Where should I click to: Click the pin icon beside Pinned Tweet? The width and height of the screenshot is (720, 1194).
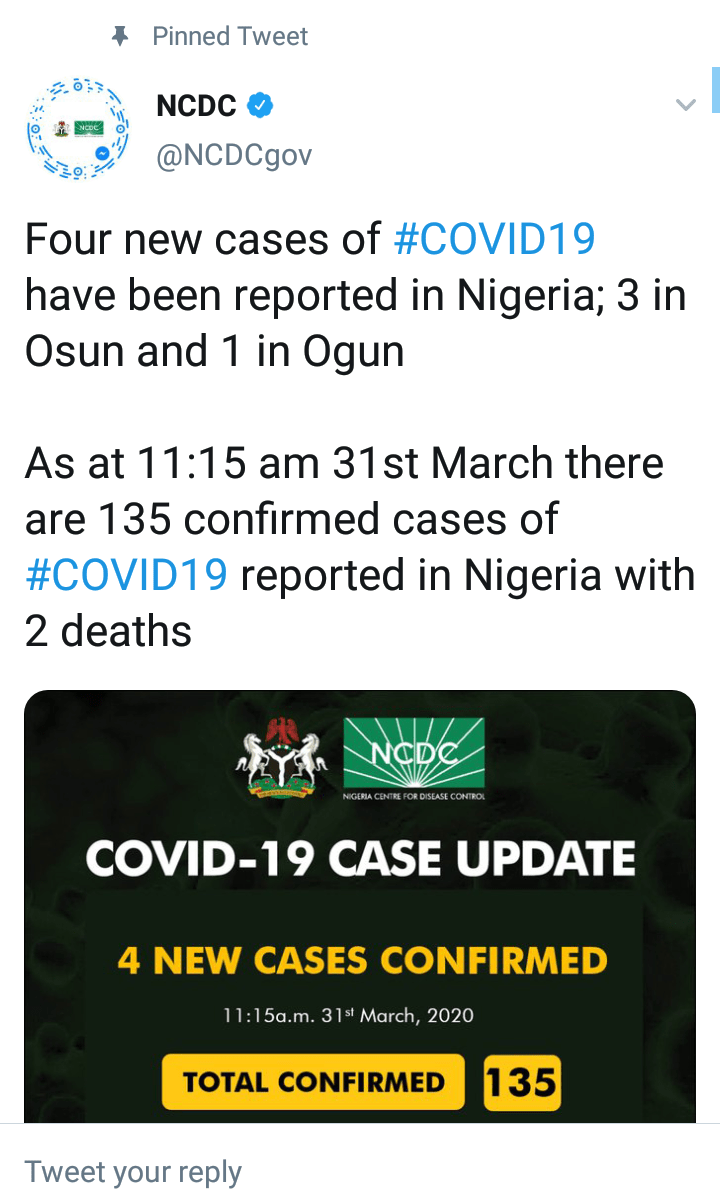[x=121, y=37]
